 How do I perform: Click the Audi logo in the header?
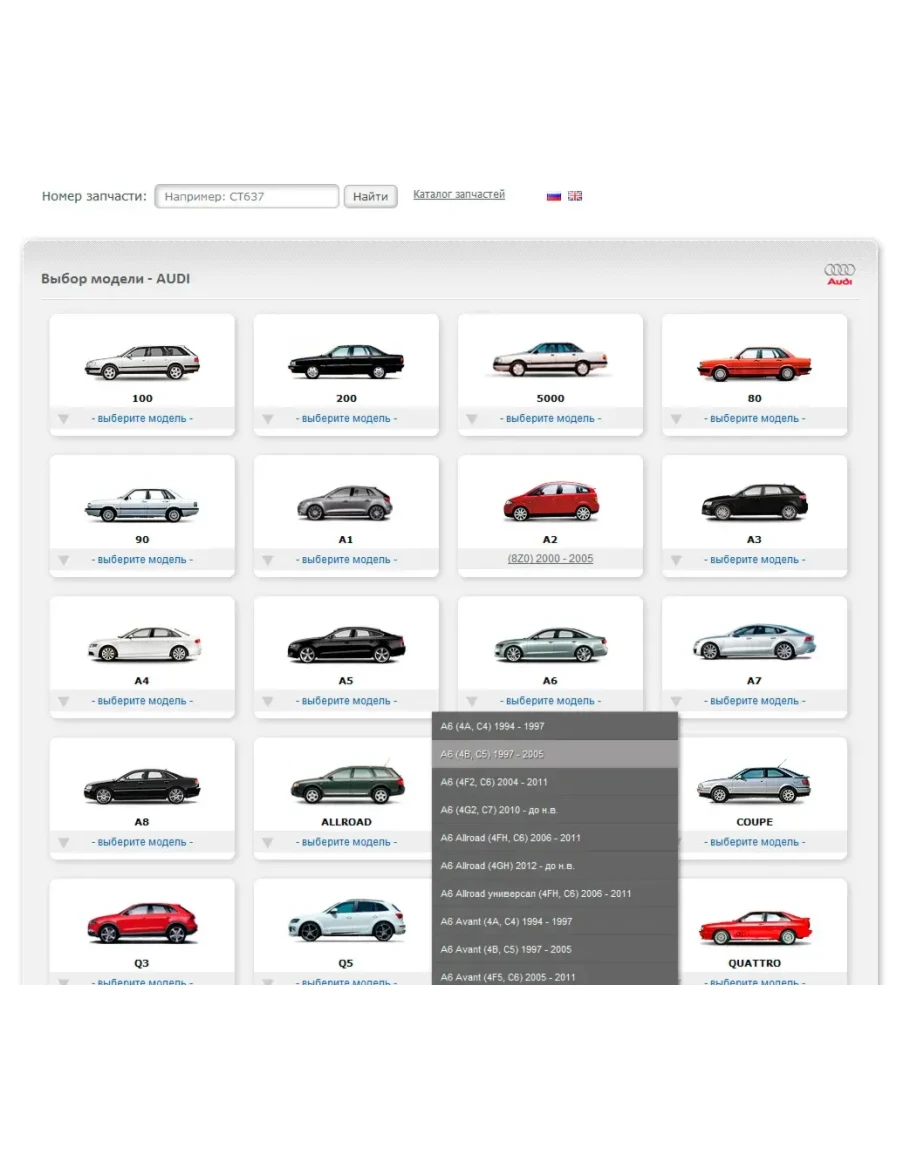click(839, 274)
